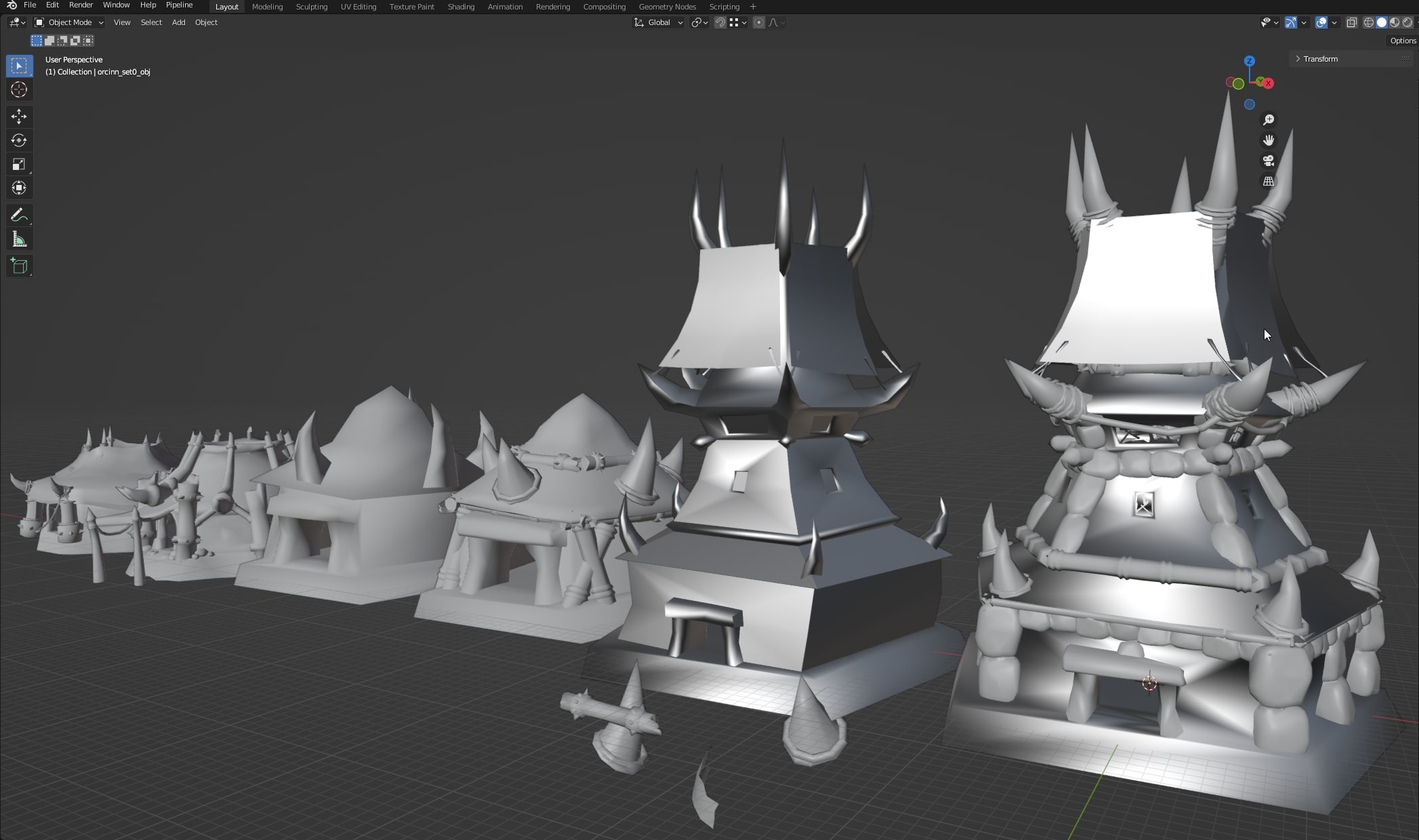1419x840 pixels.
Task: Click the blue Z axis gizmo
Action: 1250,61
